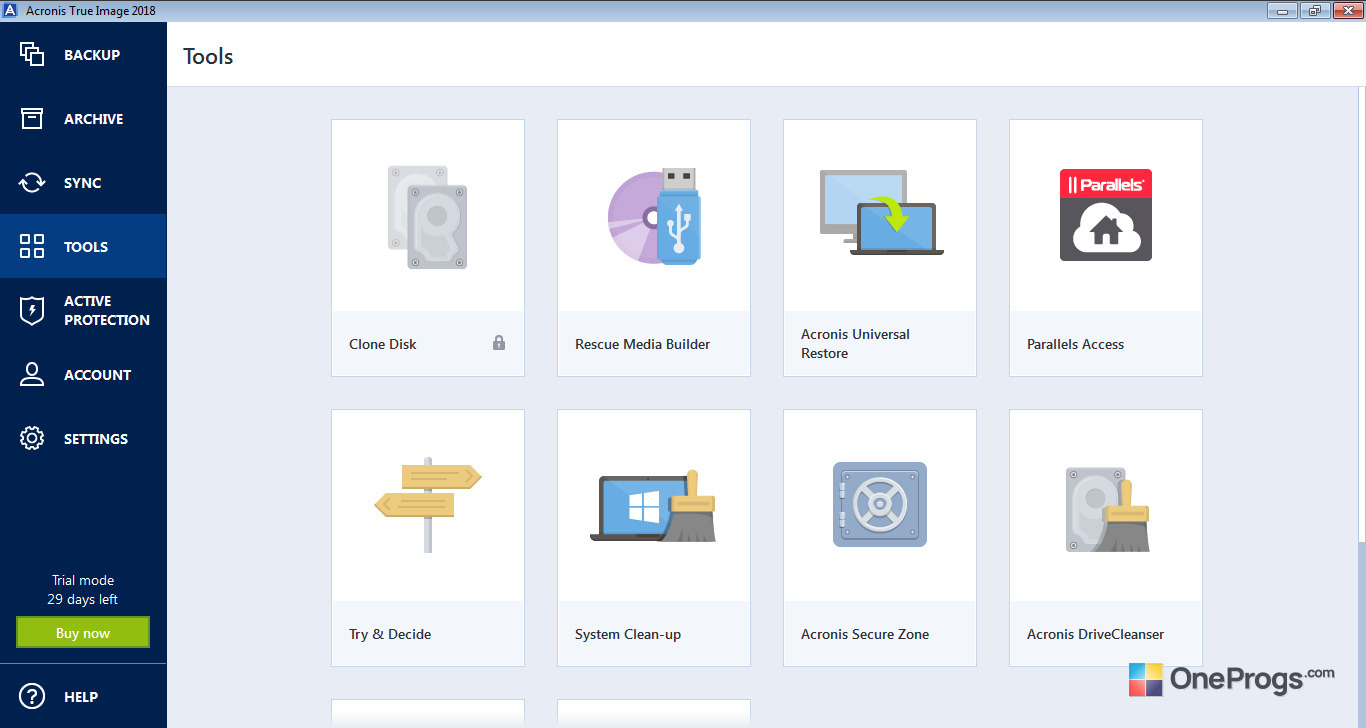Click the Try & Decide label
Viewport: 1366px width, 728px height.
pos(390,634)
